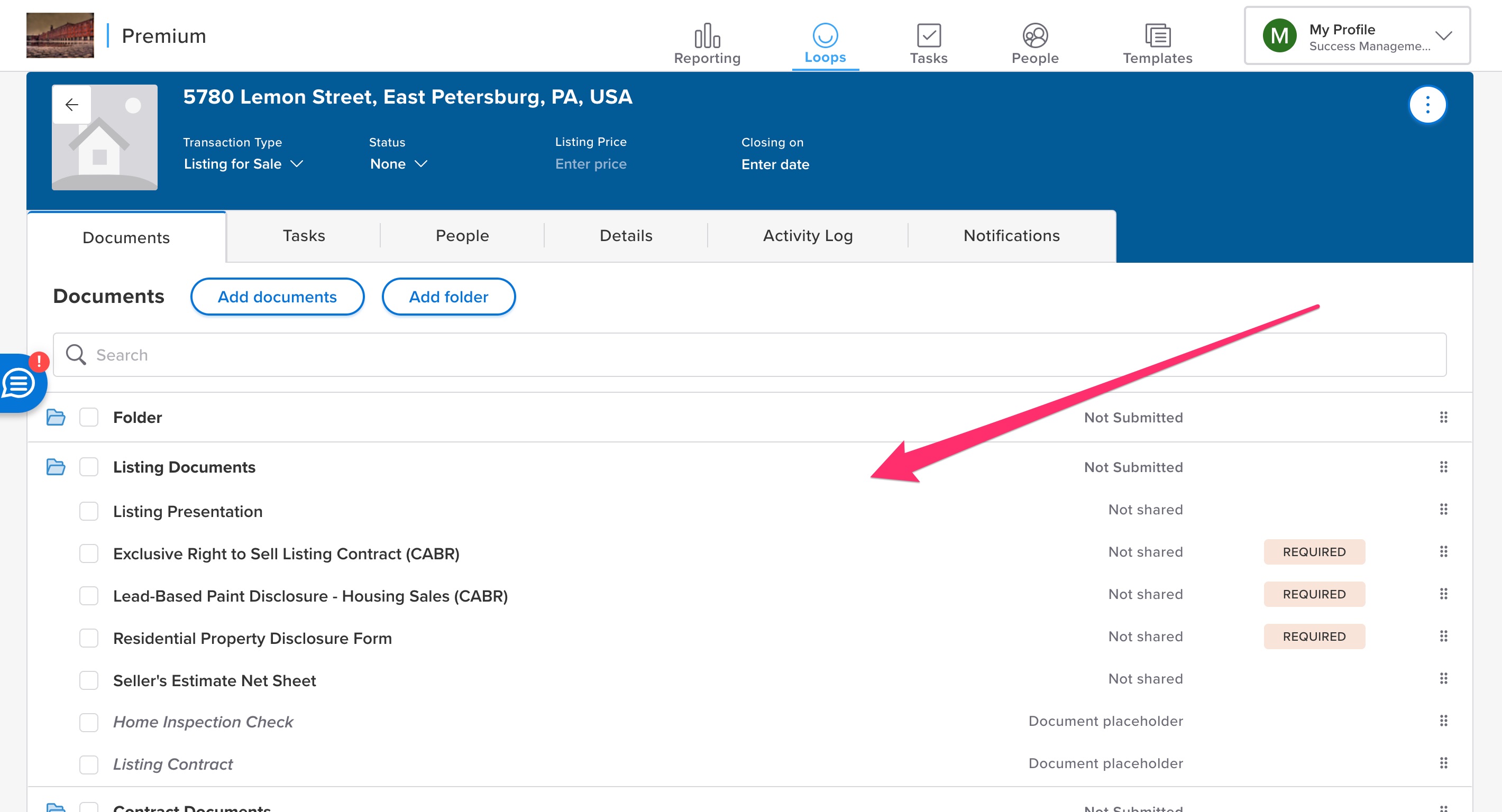The image size is (1502, 812).
Task: Switch to the Activity Log tab
Action: pyautogui.click(x=808, y=235)
